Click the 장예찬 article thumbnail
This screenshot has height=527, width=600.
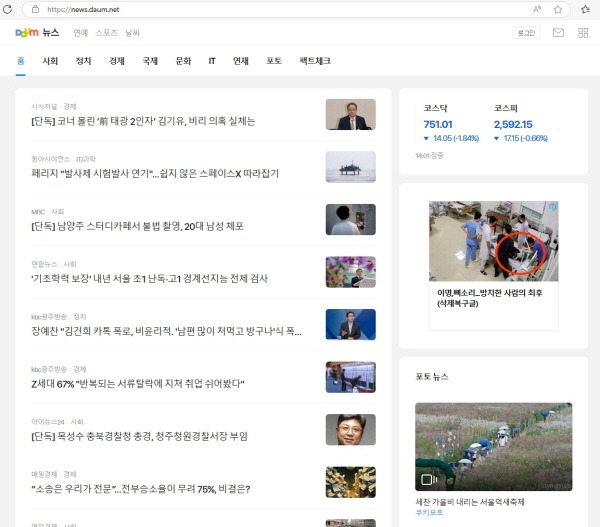[351, 324]
